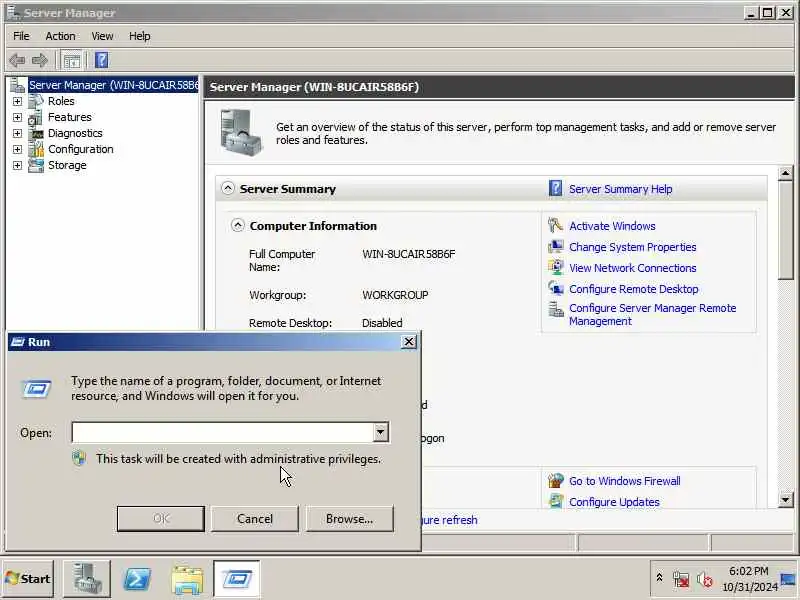Click the firewall icon beside Go to Windows Firewall
Screen dimensions: 800x600
[555, 481]
